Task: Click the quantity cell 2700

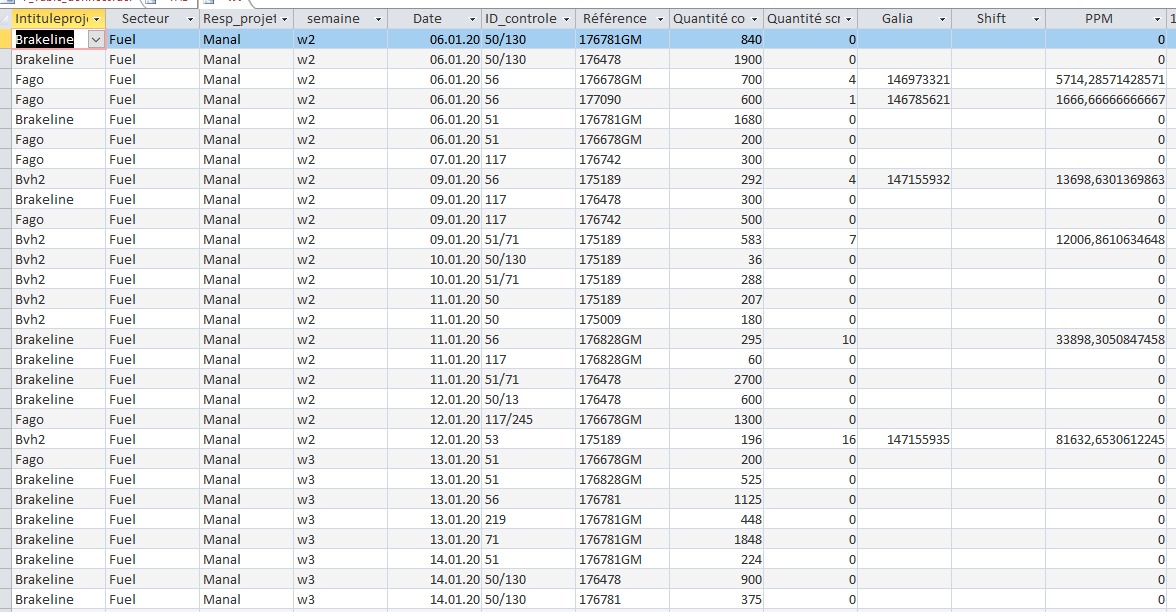Action: click(716, 380)
